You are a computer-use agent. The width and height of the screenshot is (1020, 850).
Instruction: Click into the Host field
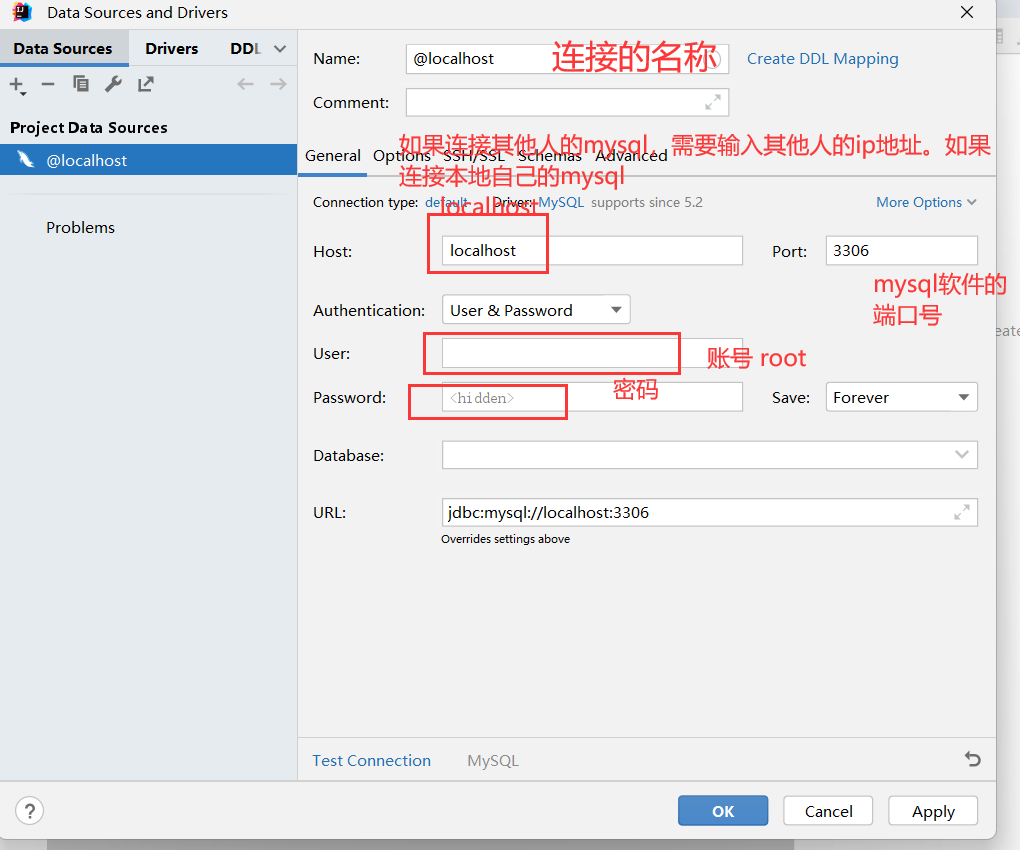tap(592, 250)
